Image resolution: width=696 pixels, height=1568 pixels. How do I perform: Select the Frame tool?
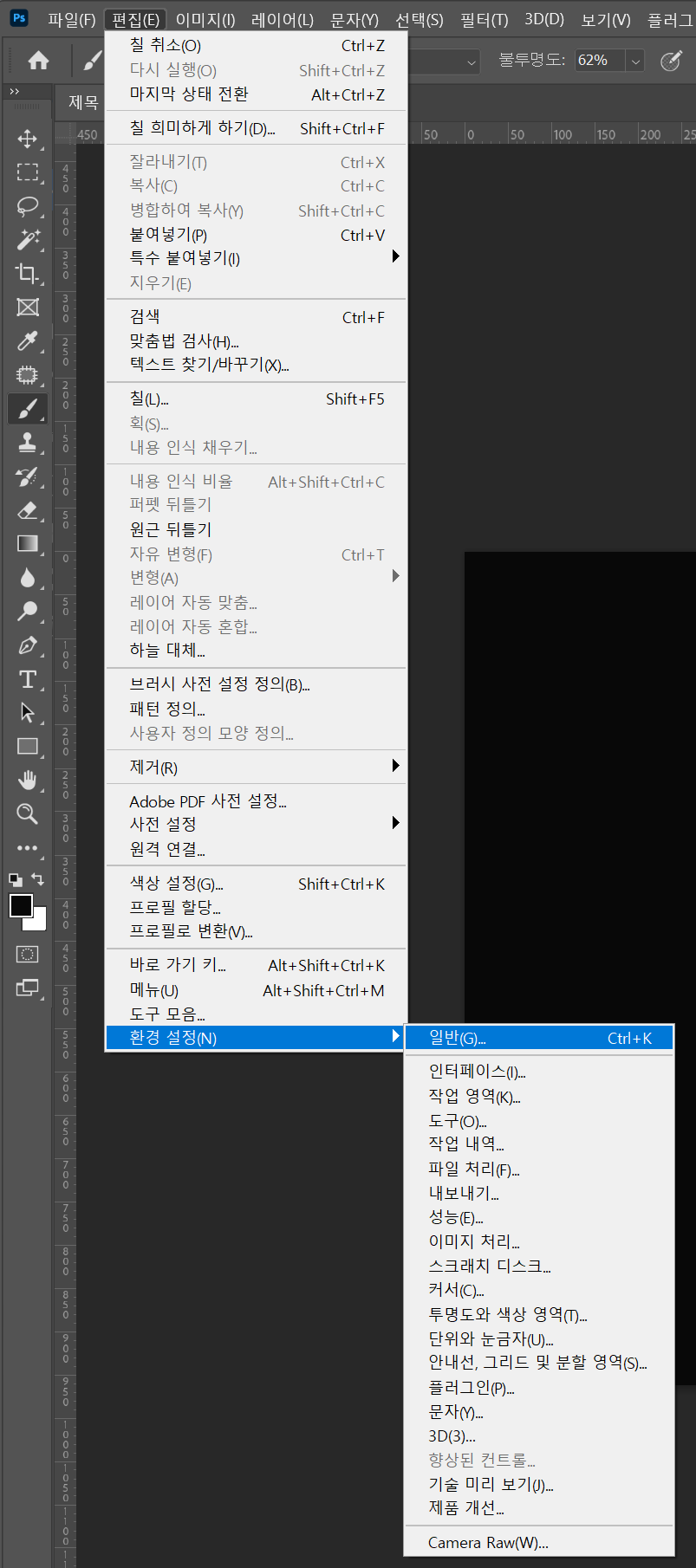click(x=27, y=308)
